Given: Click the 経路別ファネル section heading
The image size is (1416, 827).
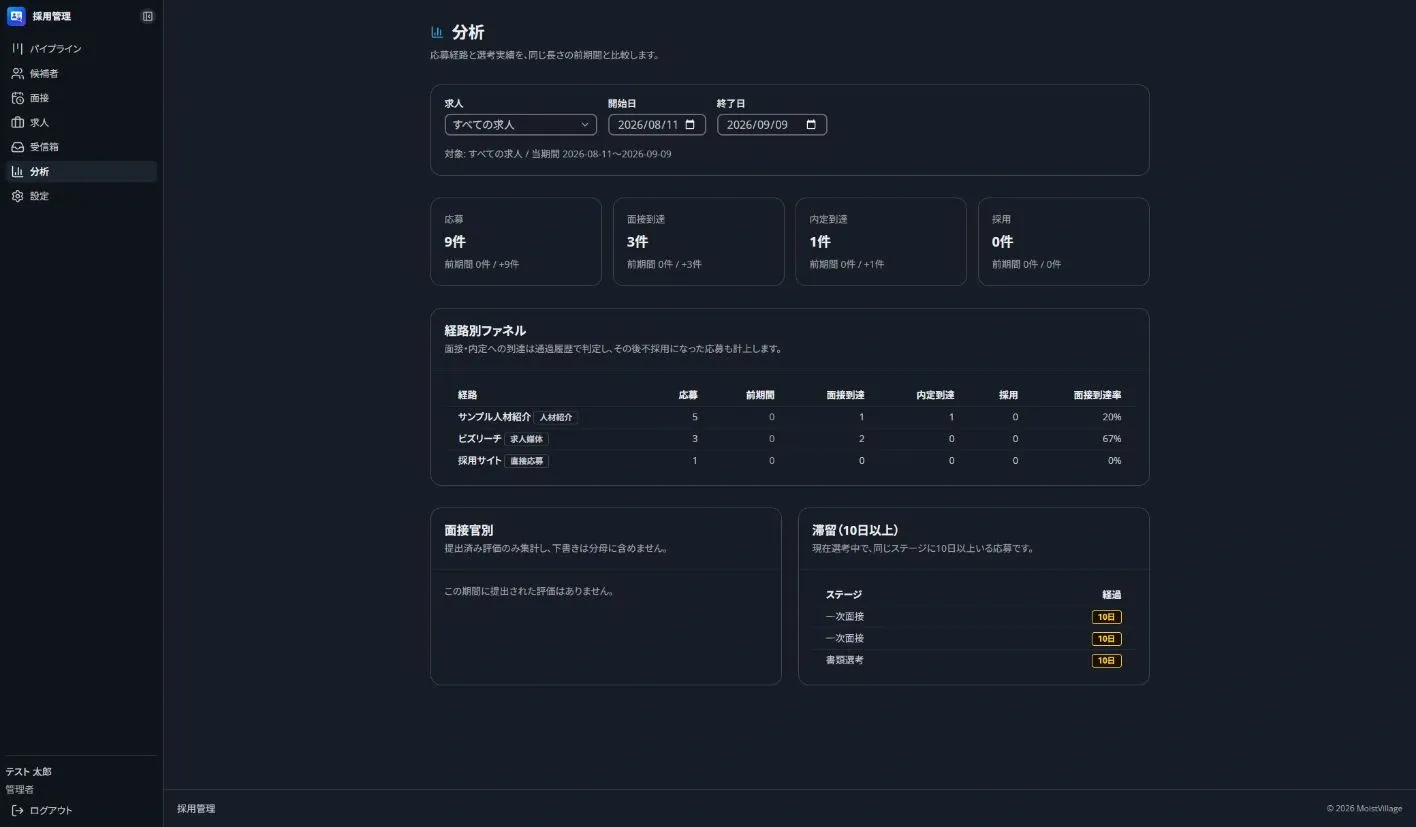Looking at the screenshot, I should tap(485, 331).
